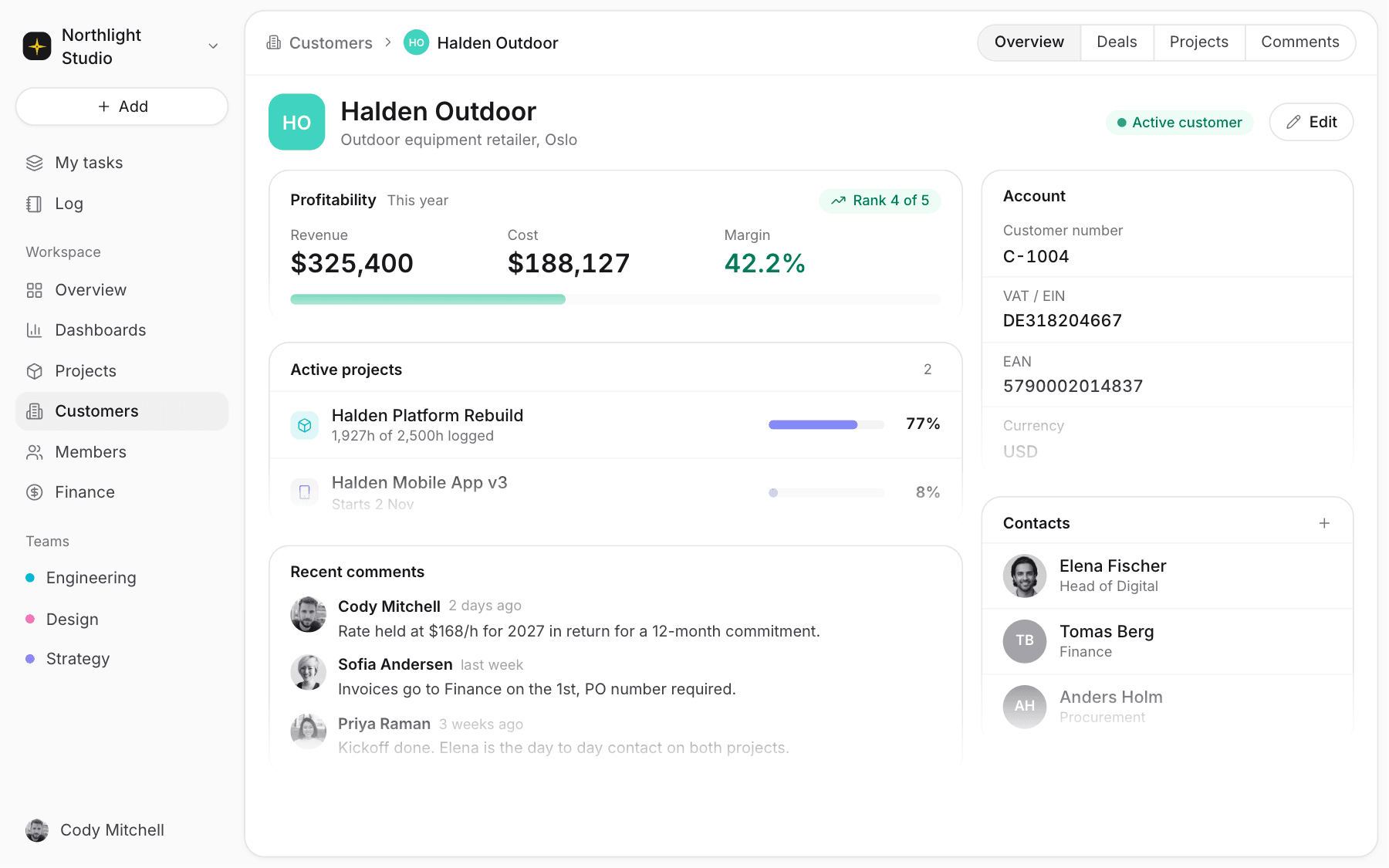This screenshot has width=1389, height=868.
Task: Click the Active customer status badge
Action: point(1179,123)
